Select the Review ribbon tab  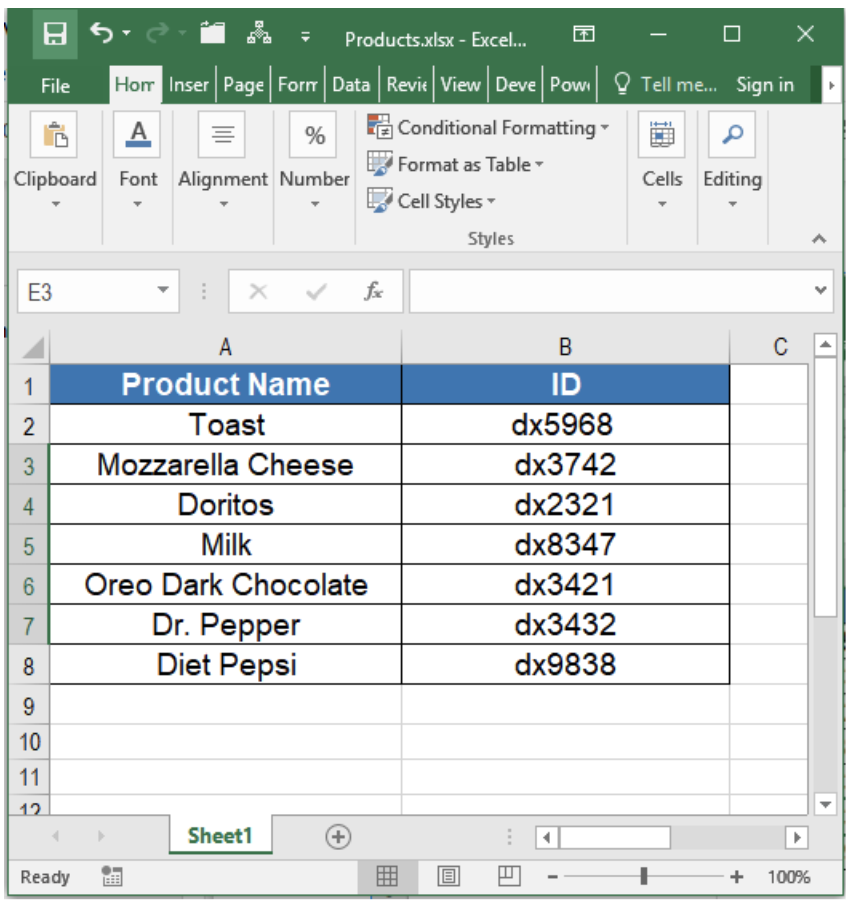(x=407, y=85)
